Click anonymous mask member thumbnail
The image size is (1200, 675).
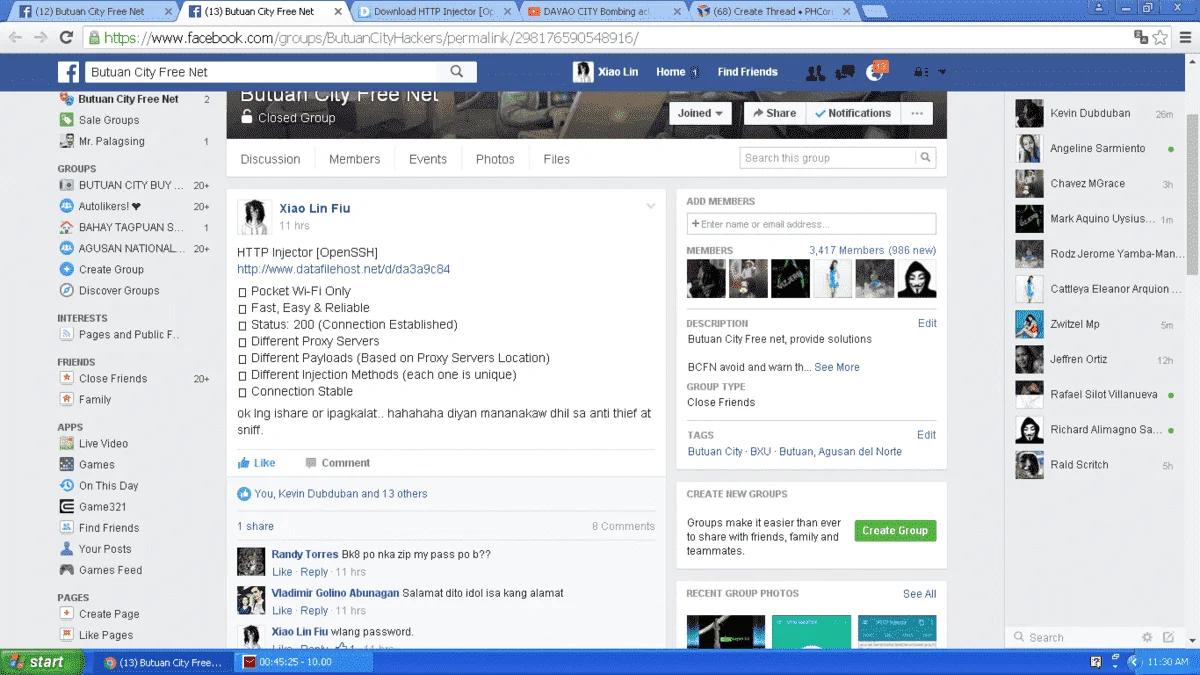coord(917,279)
